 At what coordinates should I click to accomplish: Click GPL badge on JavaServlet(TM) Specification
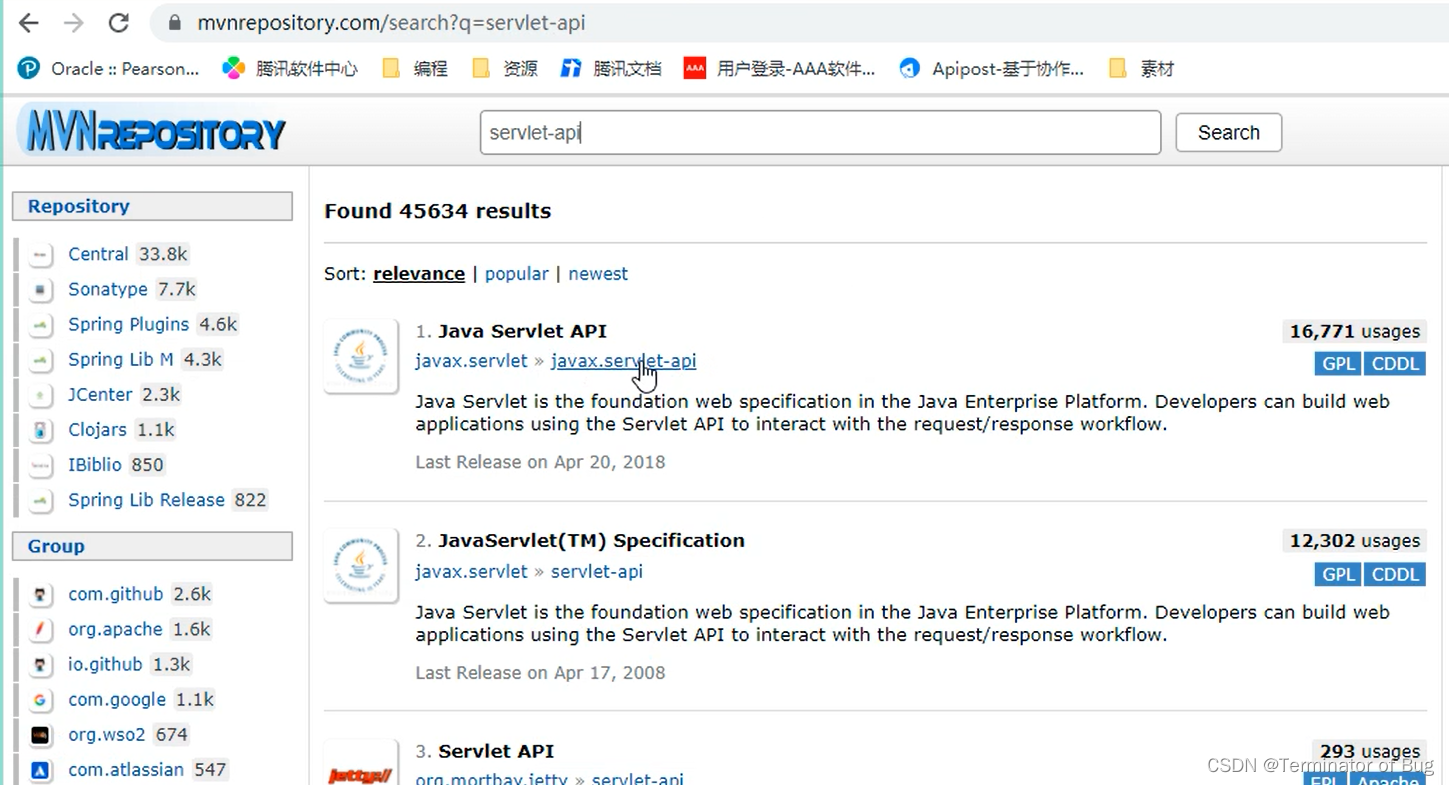(x=1338, y=574)
